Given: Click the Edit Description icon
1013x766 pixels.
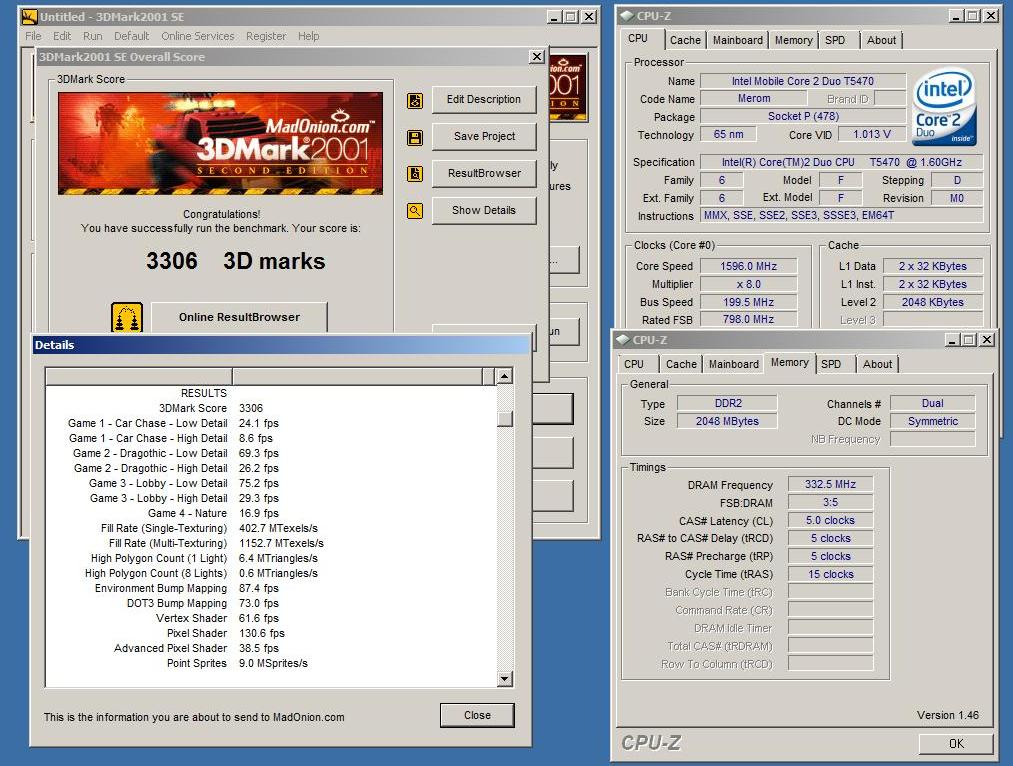Looking at the screenshot, I should 415,101.
